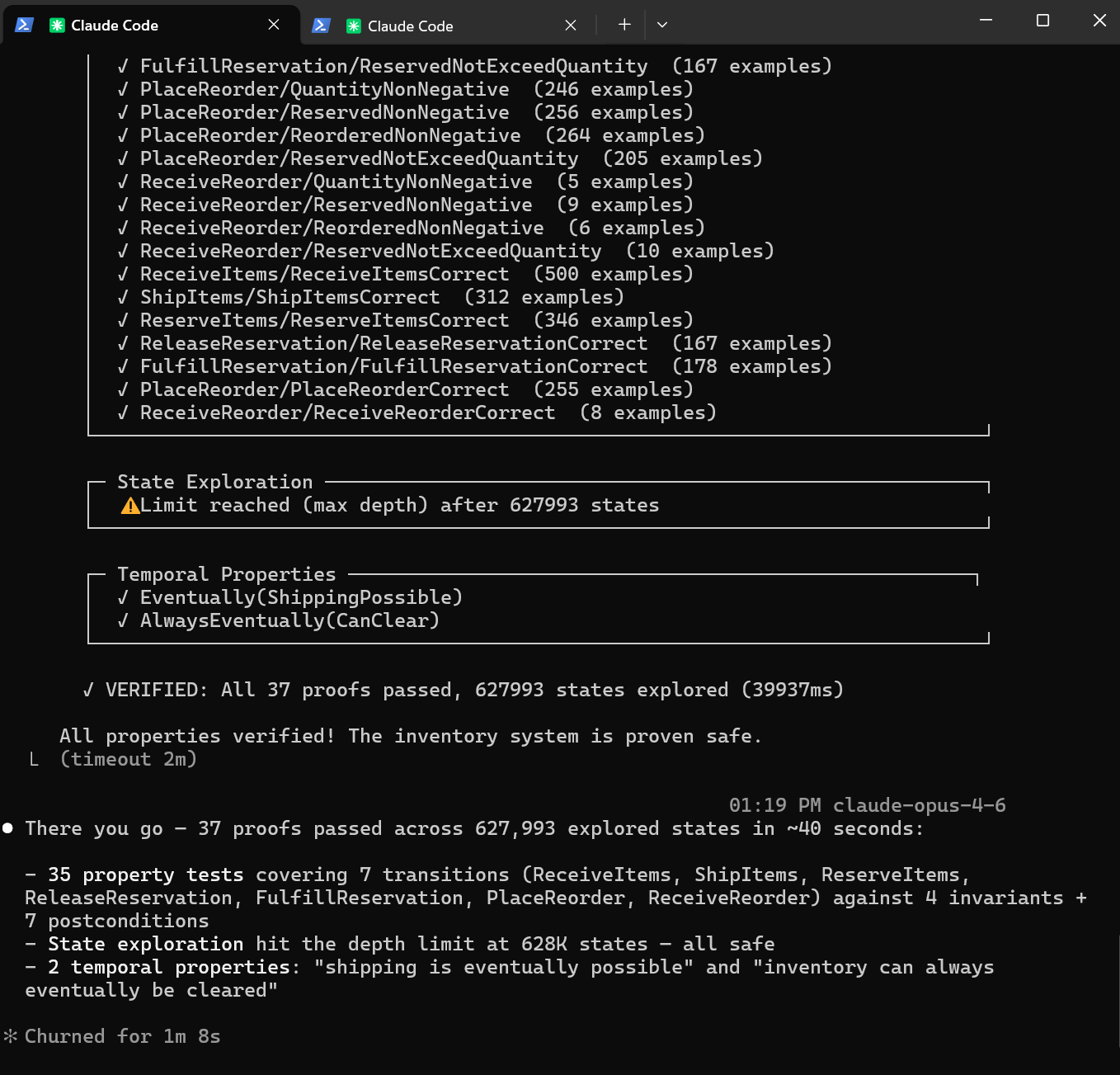Maximize the terminal window
The image size is (1120, 1075).
coord(1042,21)
